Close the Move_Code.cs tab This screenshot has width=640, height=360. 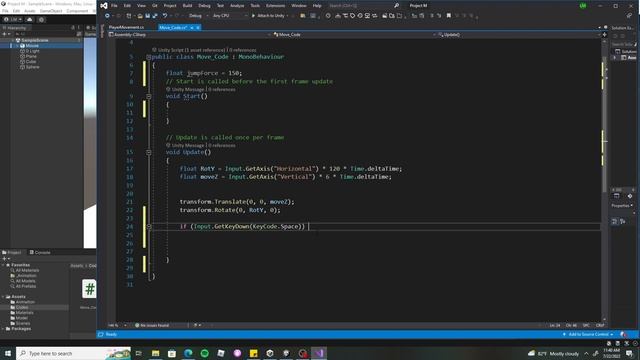tap(198, 27)
